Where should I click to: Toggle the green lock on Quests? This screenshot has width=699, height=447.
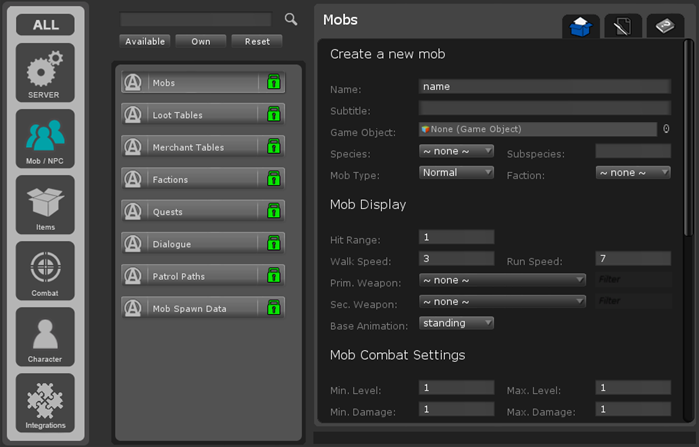273,212
